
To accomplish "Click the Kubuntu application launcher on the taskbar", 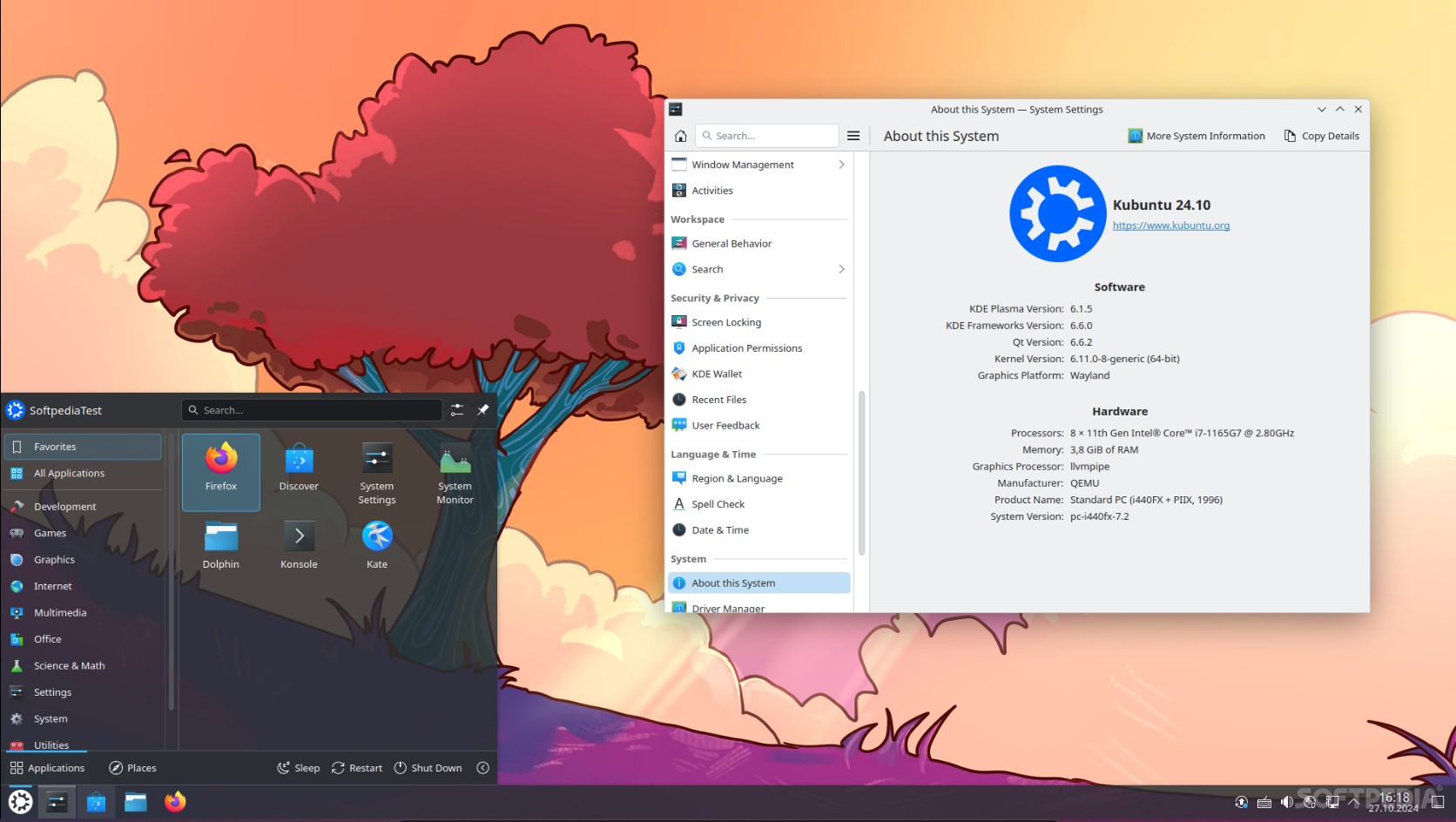I will 20,802.
